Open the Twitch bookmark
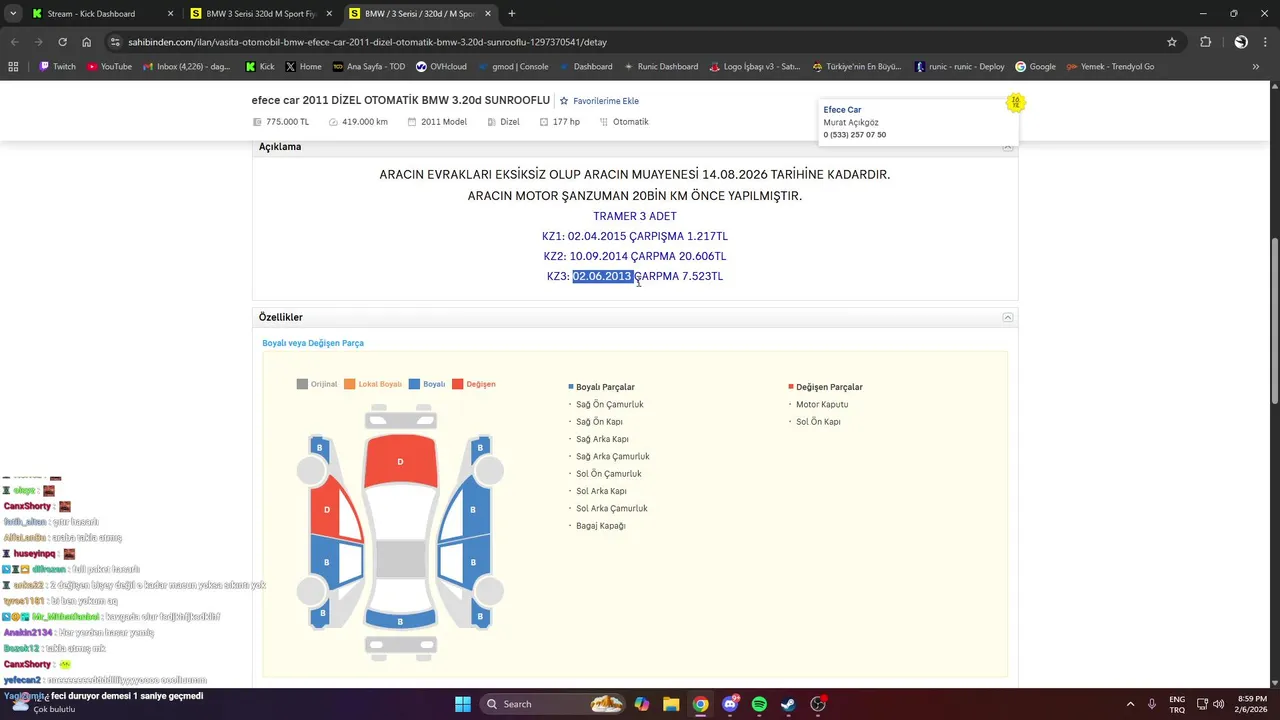Screen dimensions: 1280x720 pyautogui.click(x=57, y=67)
